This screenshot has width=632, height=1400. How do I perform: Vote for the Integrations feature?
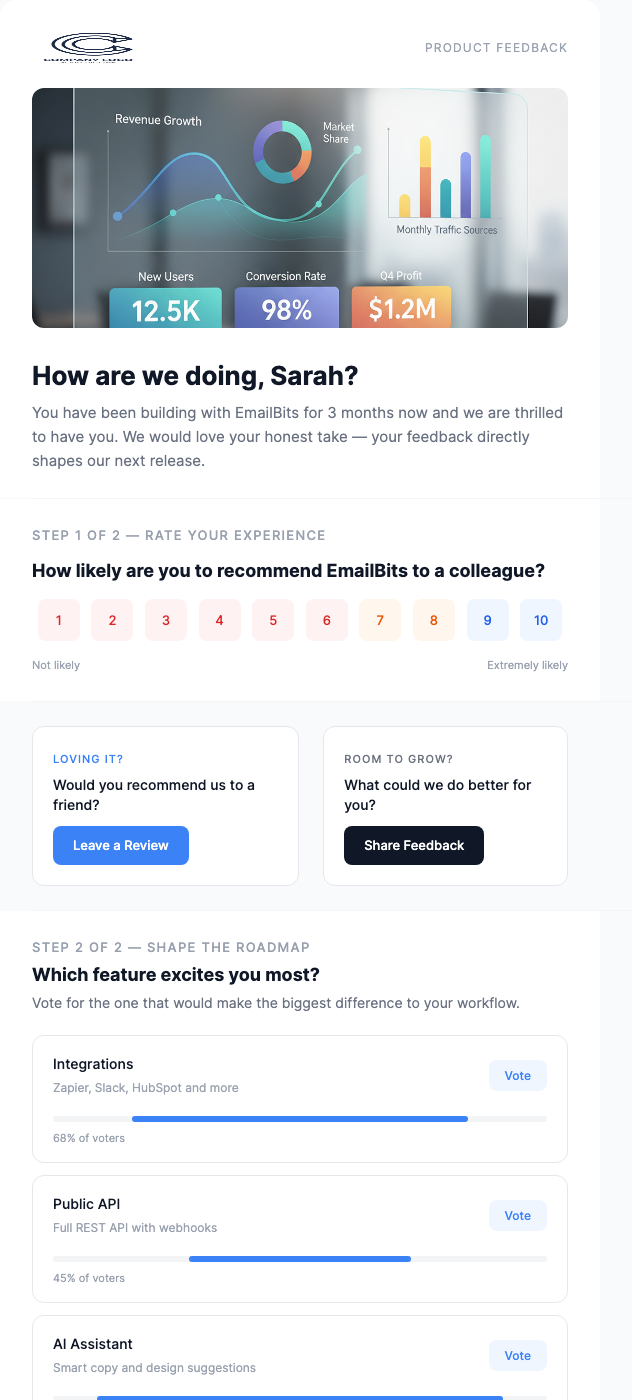[x=517, y=1075]
